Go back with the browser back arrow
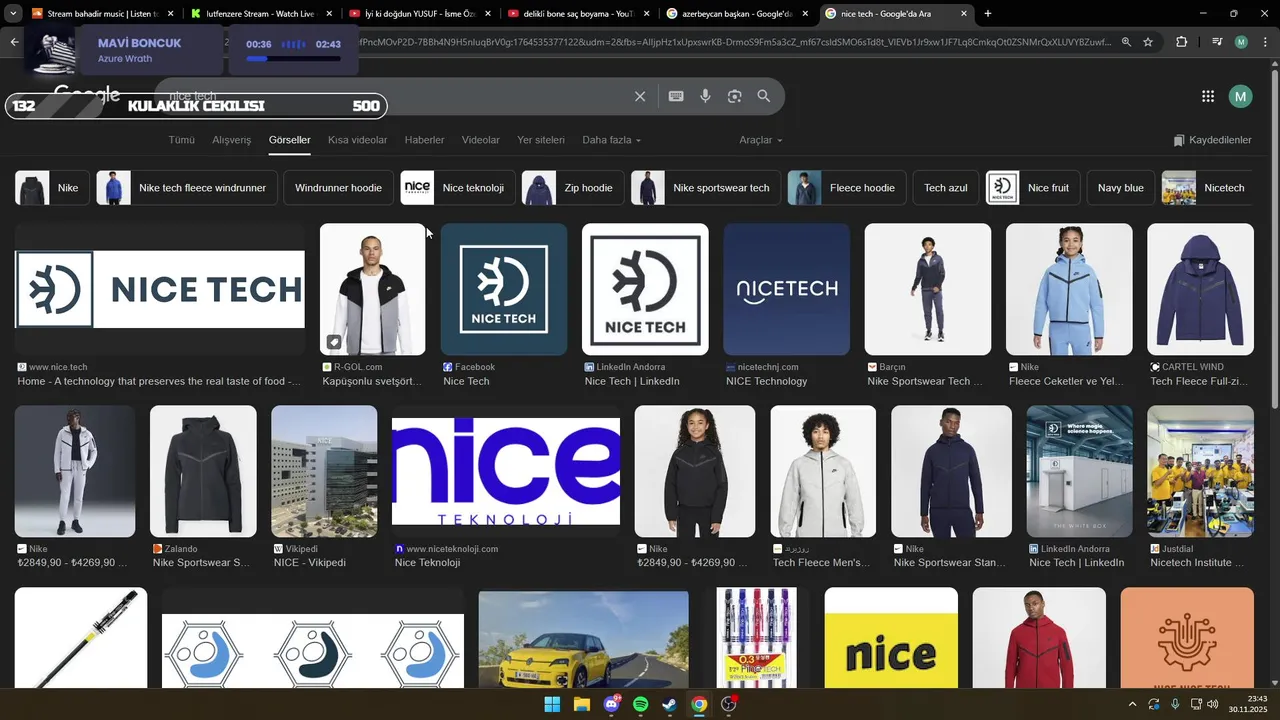The image size is (1280, 720). pos(14,42)
